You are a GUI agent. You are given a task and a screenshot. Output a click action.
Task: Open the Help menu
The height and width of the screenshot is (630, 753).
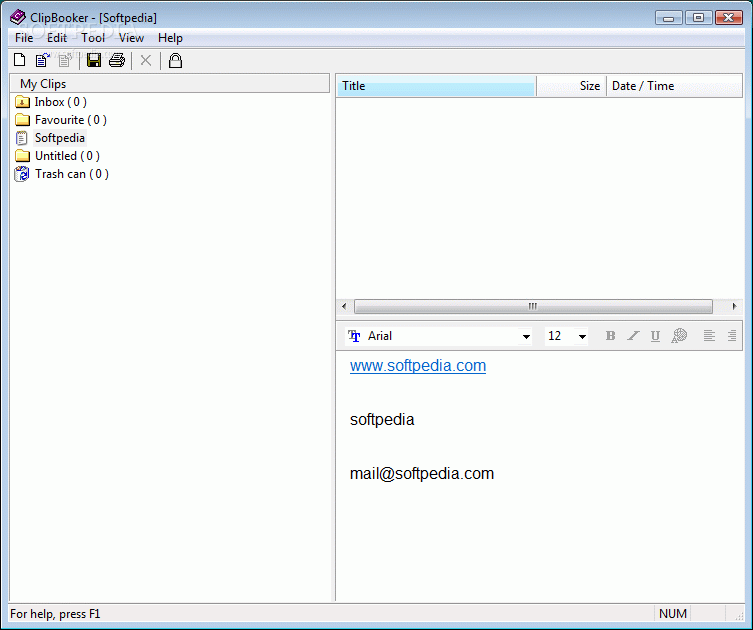[170, 38]
